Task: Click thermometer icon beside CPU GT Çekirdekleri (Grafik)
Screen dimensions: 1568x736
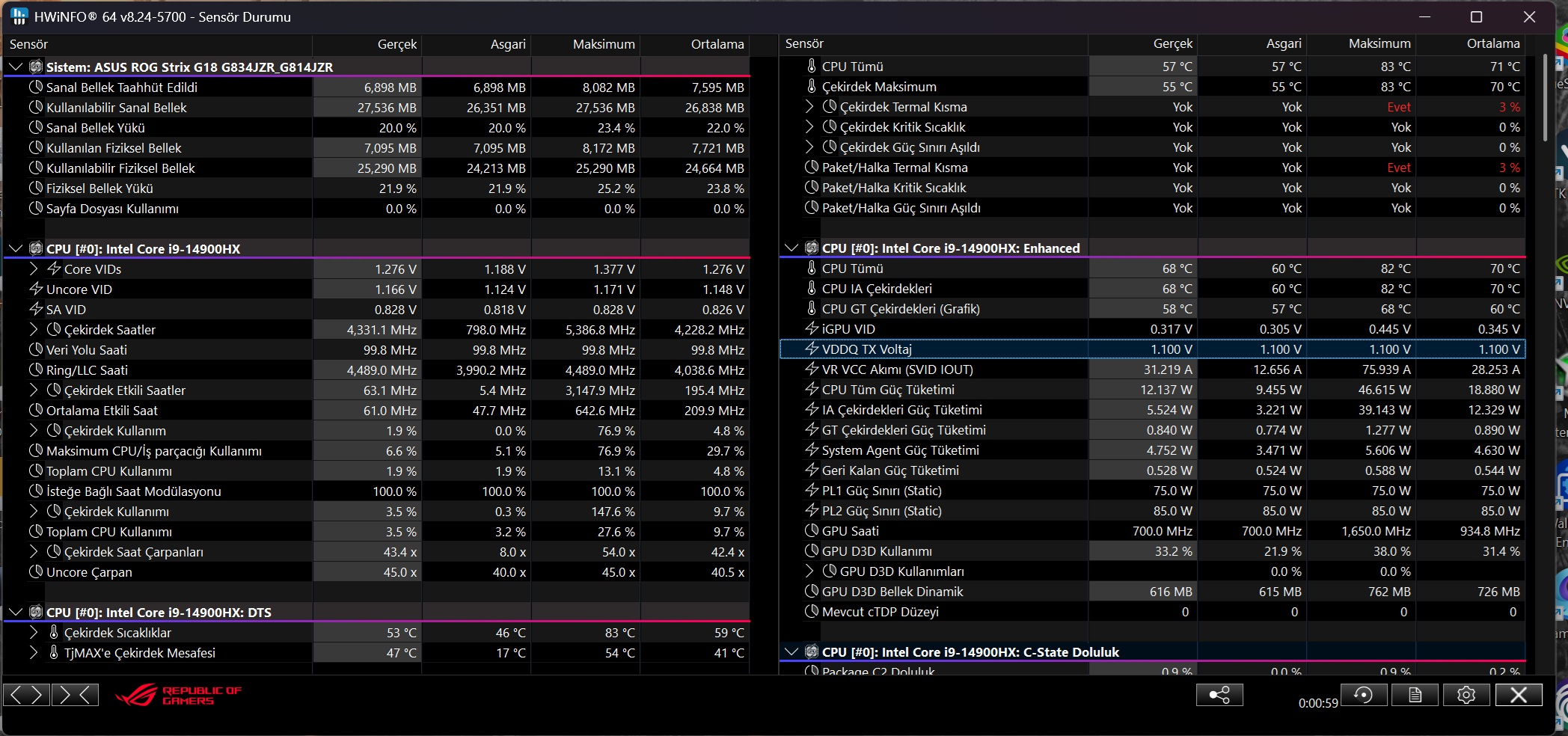Action: click(x=812, y=308)
